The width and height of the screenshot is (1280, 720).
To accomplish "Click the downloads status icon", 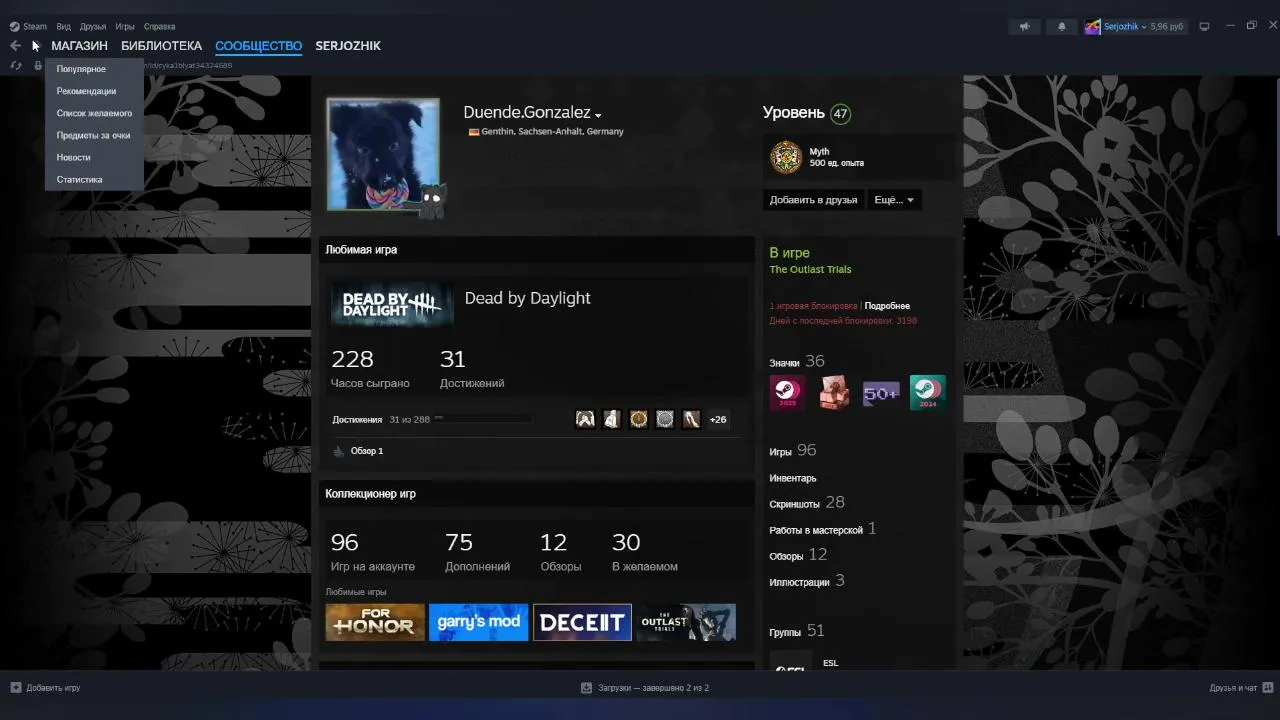I will pyautogui.click(x=587, y=688).
